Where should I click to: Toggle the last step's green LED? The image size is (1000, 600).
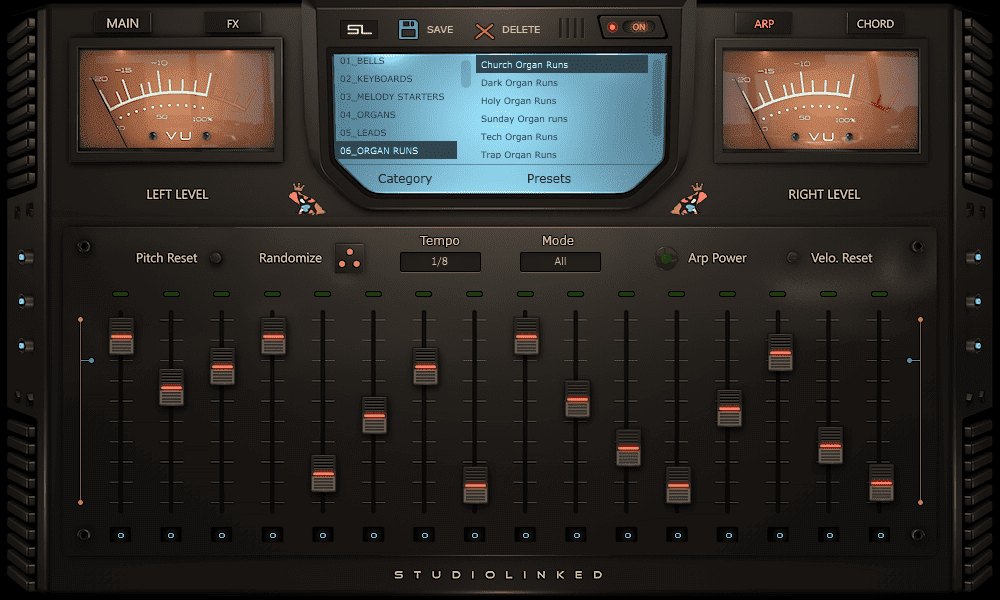[879, 294]
